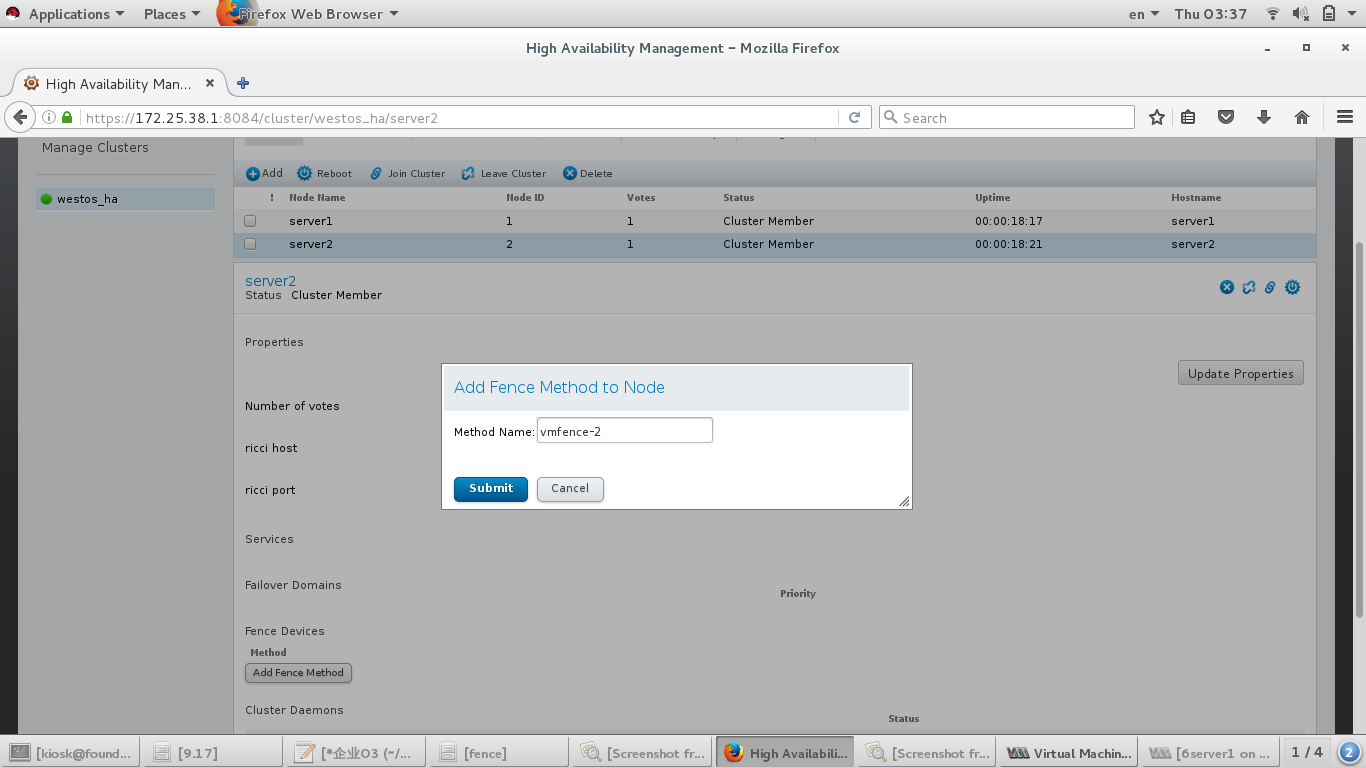Image resolution: width=1366 pixels, height=768 pixels.
Task: Click the workspace switcher showing 1 / 4
Action: click(x=1306, y=752)
